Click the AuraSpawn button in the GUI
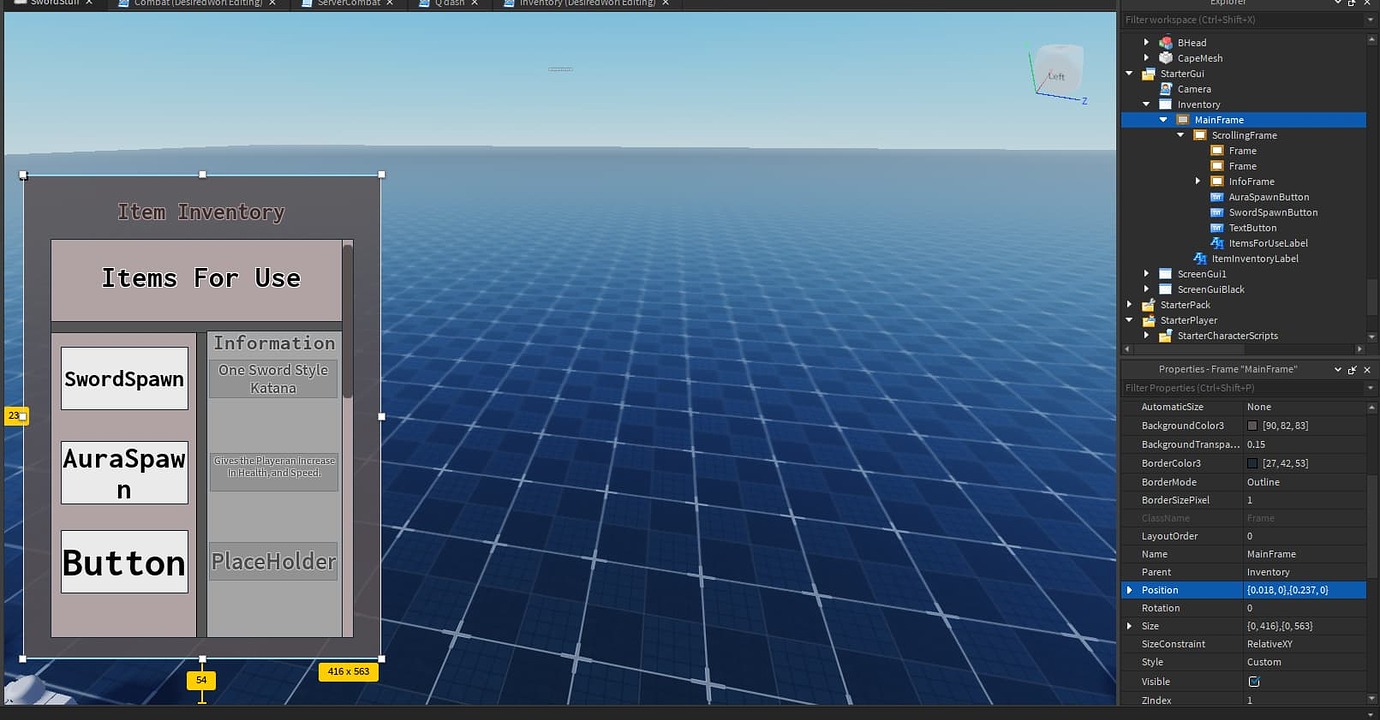 tap(124, 472)
